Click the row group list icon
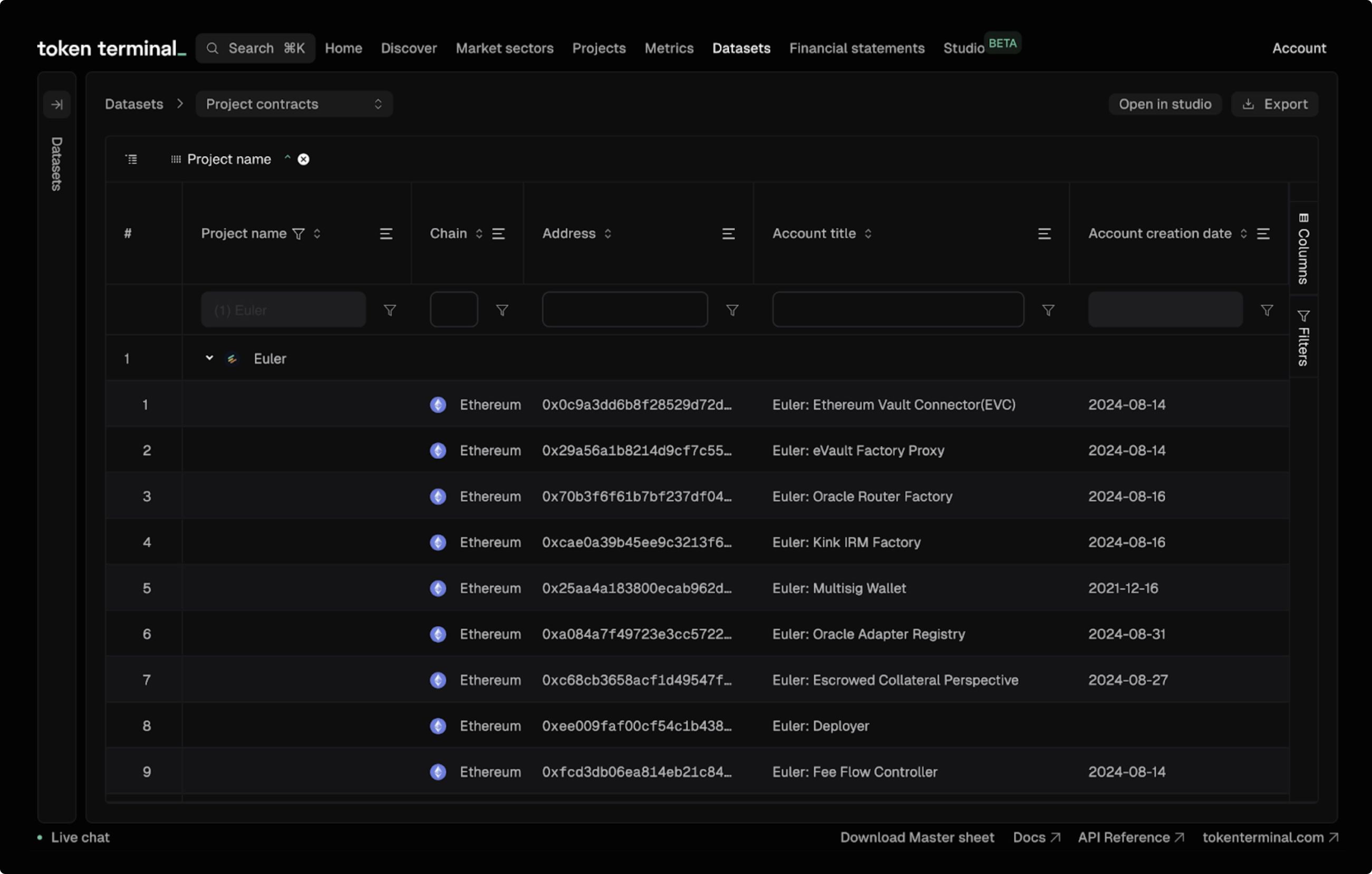Viewport: 1372px width, 874px height. (x=131, y=160)
